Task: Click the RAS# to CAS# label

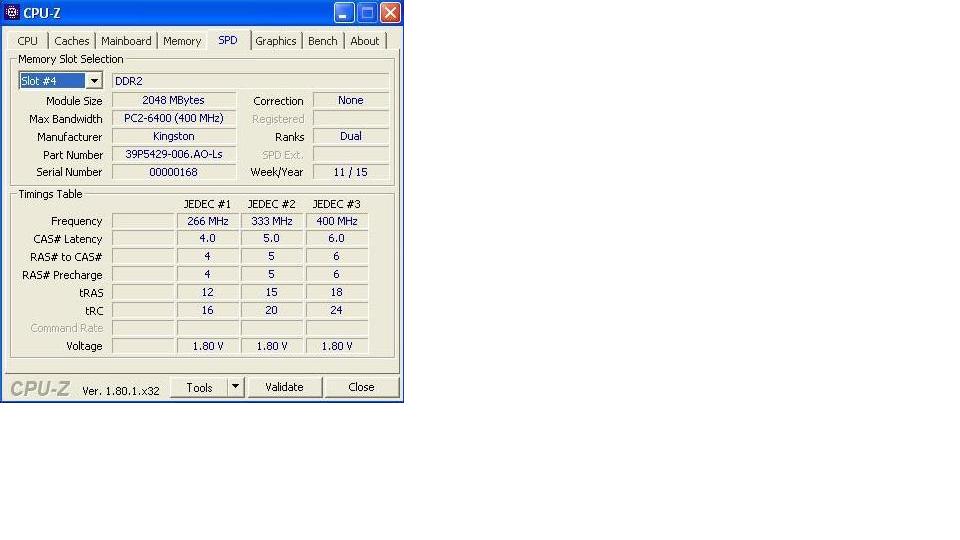Action: (x=66, y=257)
